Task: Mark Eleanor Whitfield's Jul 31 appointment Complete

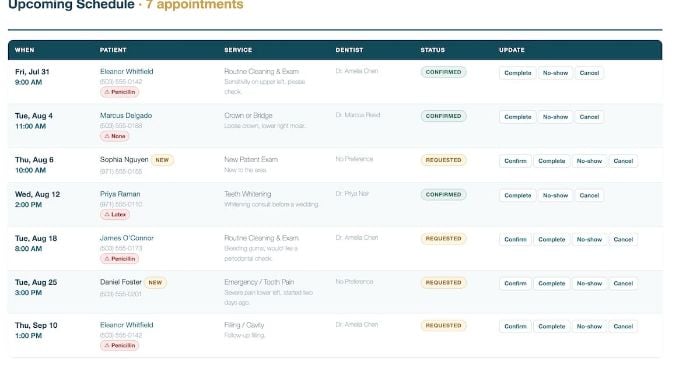Action: coord(518,73)
